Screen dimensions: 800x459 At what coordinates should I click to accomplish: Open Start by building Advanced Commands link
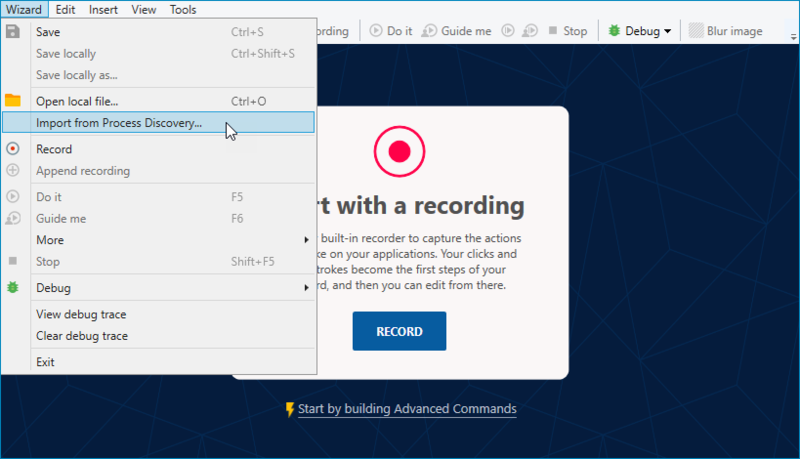(x=407, y=409)
